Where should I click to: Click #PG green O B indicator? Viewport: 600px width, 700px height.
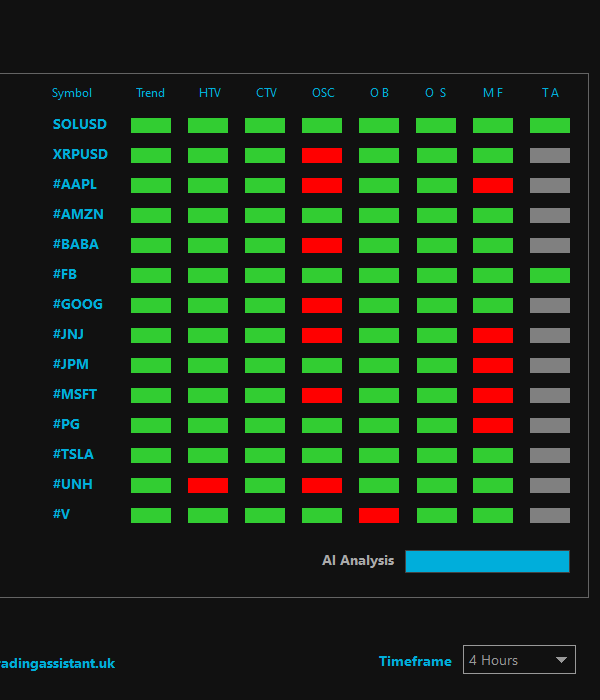coord(379,425)
